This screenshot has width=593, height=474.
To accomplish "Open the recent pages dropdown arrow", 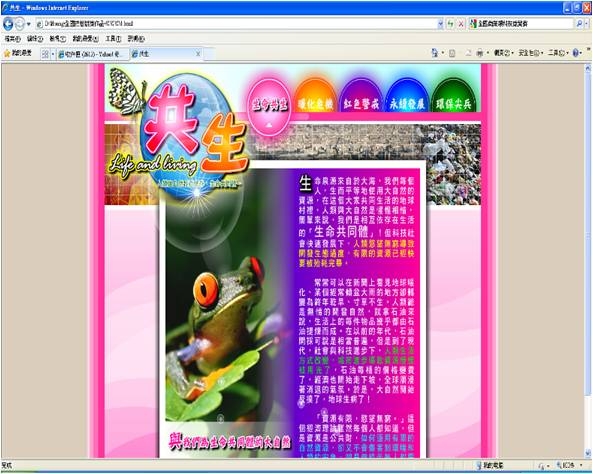I will coord(29,24).
